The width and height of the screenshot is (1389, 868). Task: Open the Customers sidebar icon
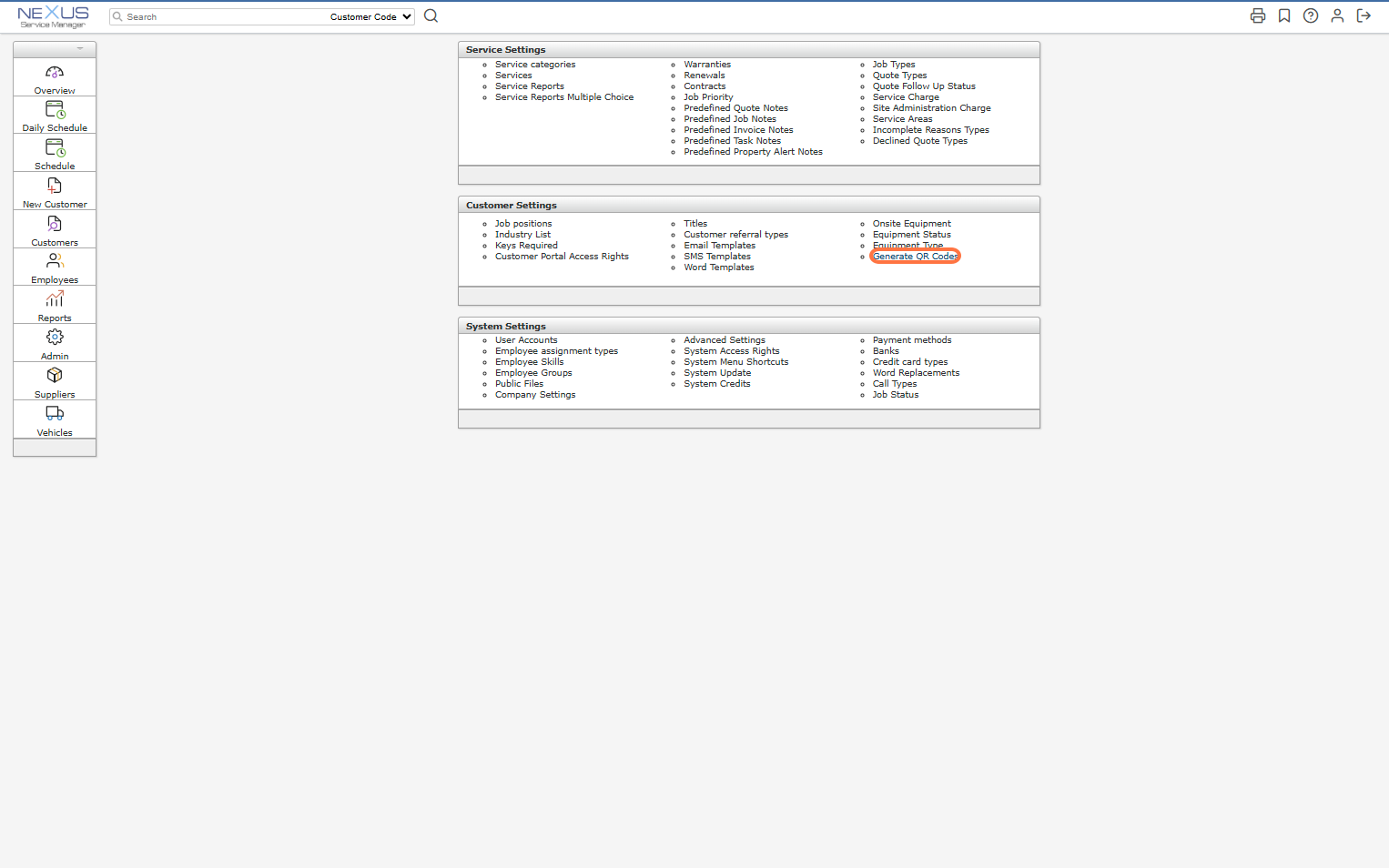point(55,224)
